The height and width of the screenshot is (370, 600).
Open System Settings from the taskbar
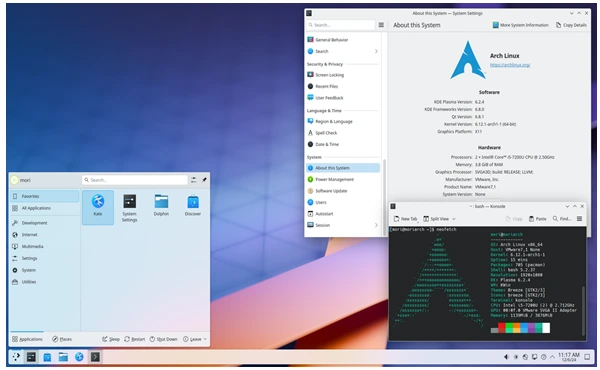(31, 357)
